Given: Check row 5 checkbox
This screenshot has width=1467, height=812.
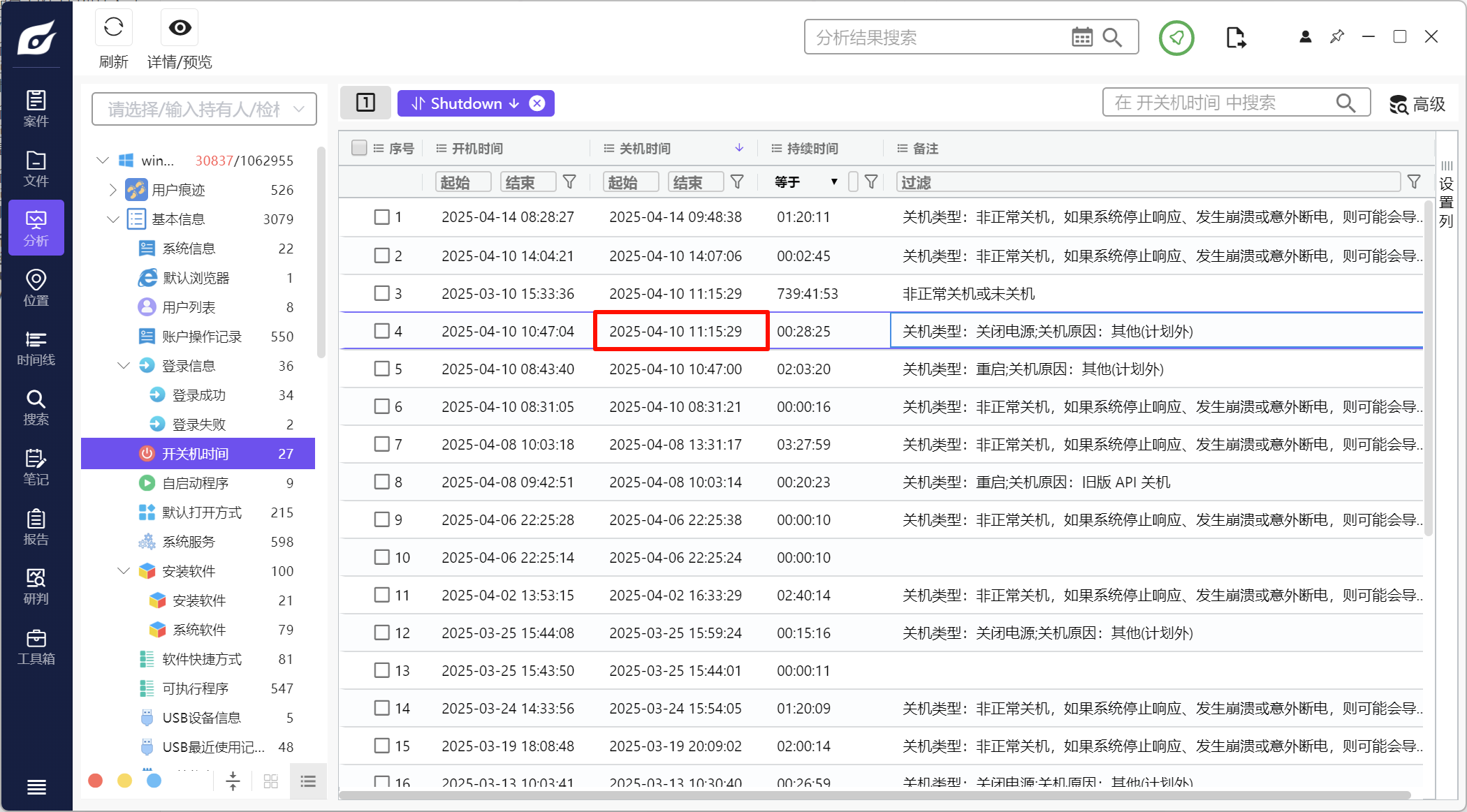Looking at the screenshot, I should pos(381,369).
